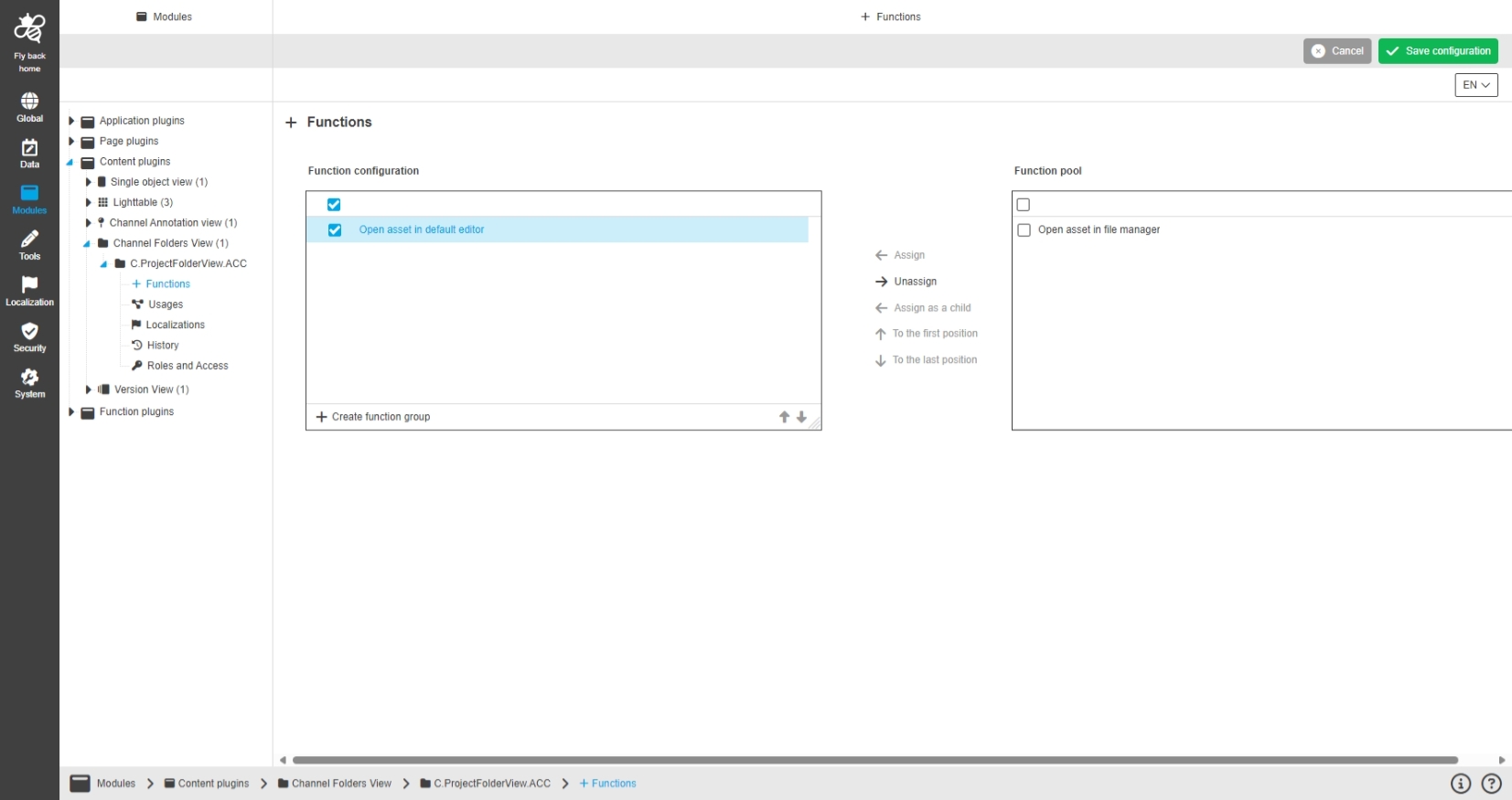This screenshot has height=800, width=1512.
Task: Check Open asset in file manager
Action: 1024,230
